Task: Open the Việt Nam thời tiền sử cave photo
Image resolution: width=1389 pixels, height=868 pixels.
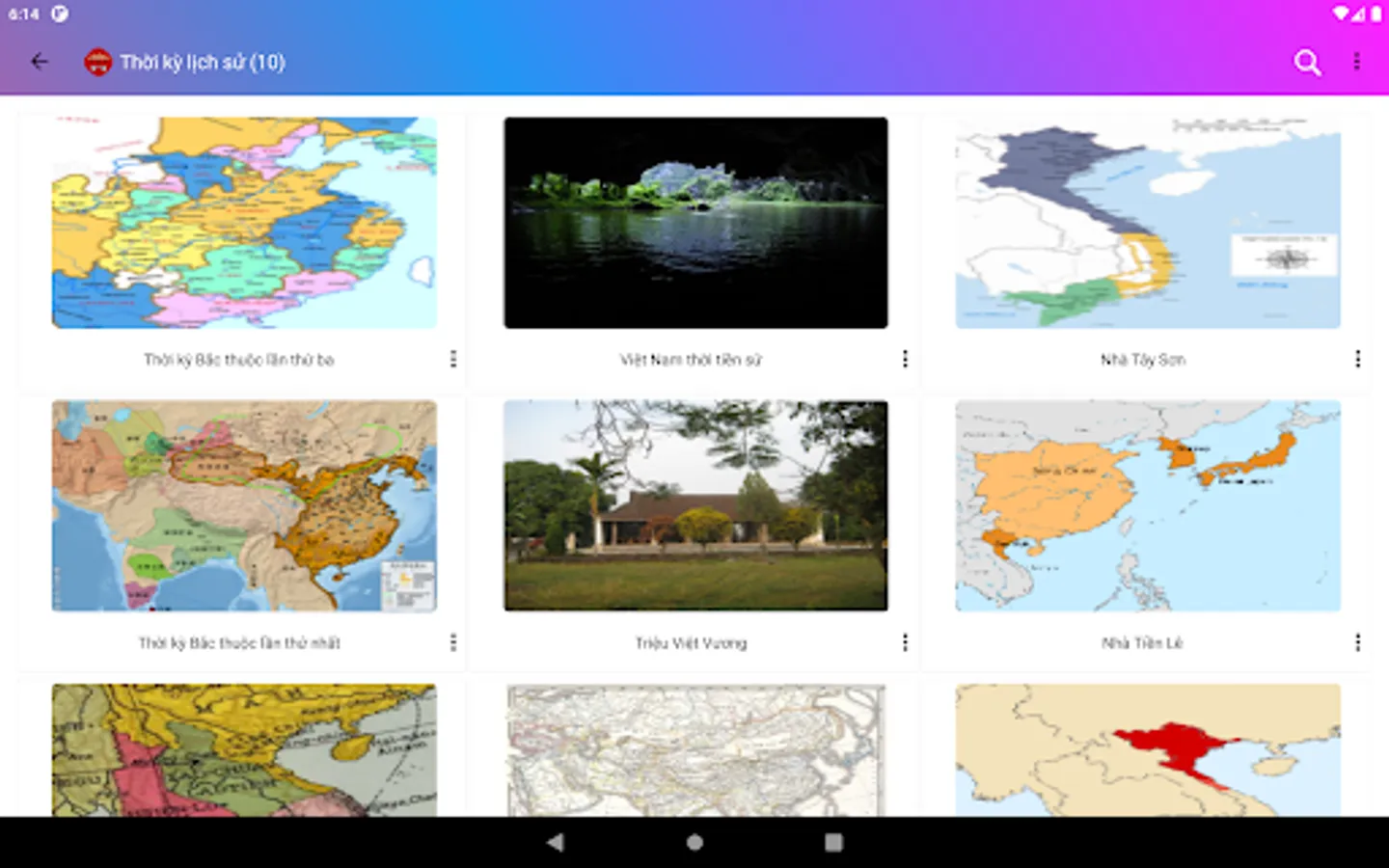Action: tap(695, 223)
